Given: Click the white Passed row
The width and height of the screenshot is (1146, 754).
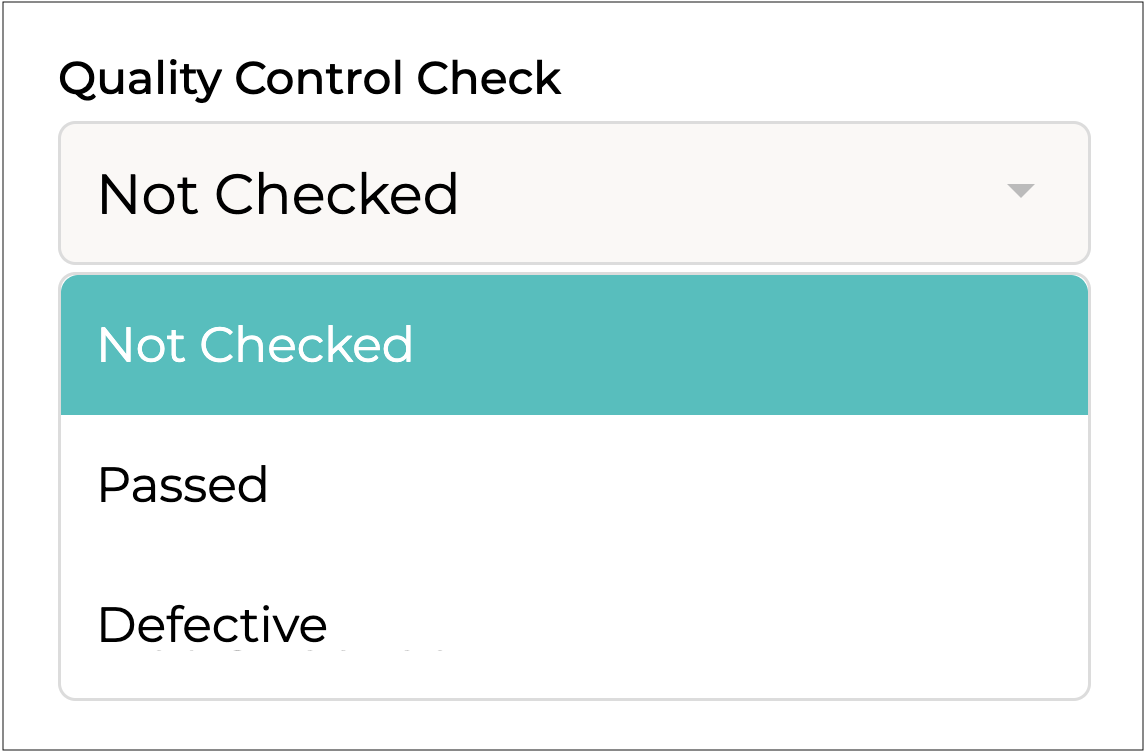Looking at the screenshot, I should (x=574, y=485).
